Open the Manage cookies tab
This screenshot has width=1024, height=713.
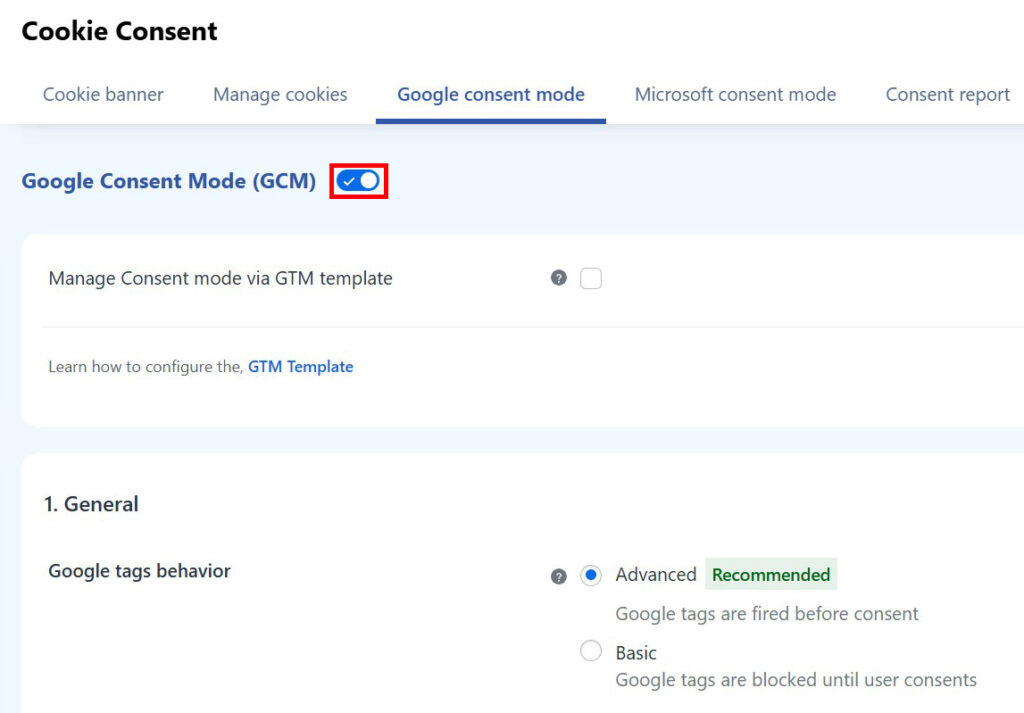pos(279,94)
